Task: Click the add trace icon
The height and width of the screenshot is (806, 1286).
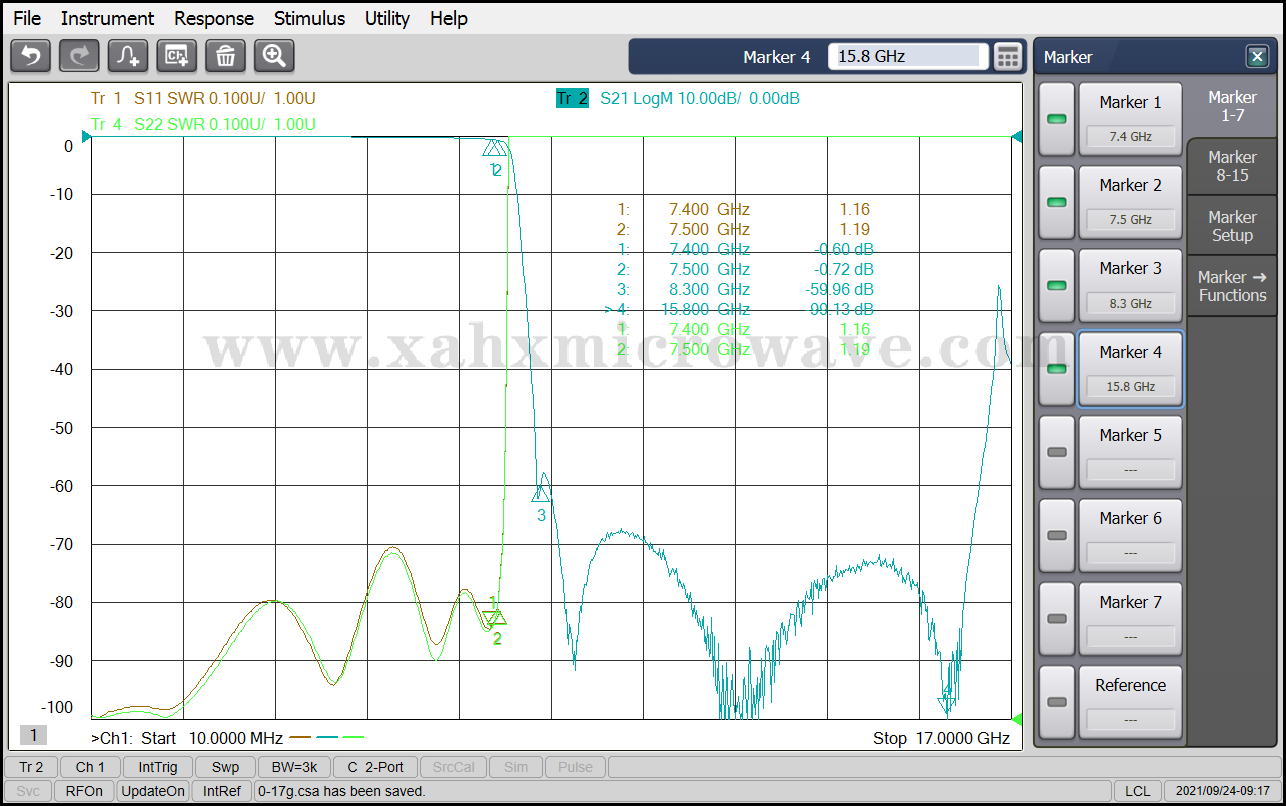Action: [x=128, y=56]
